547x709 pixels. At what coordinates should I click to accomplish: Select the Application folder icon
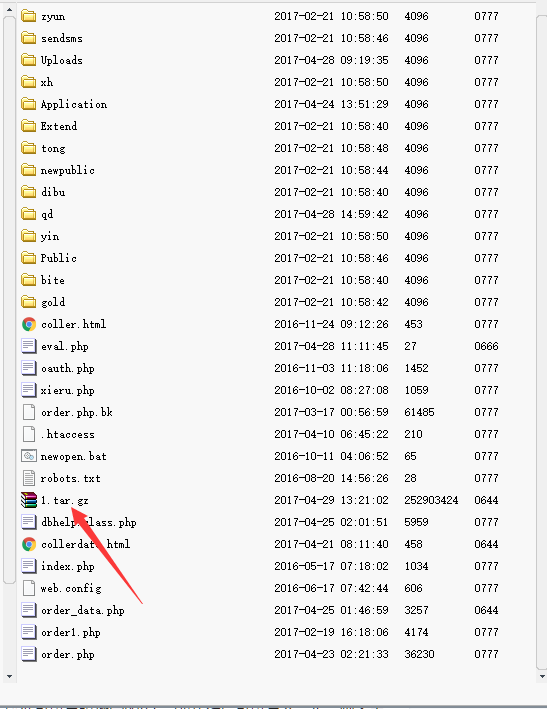point(28,104)
